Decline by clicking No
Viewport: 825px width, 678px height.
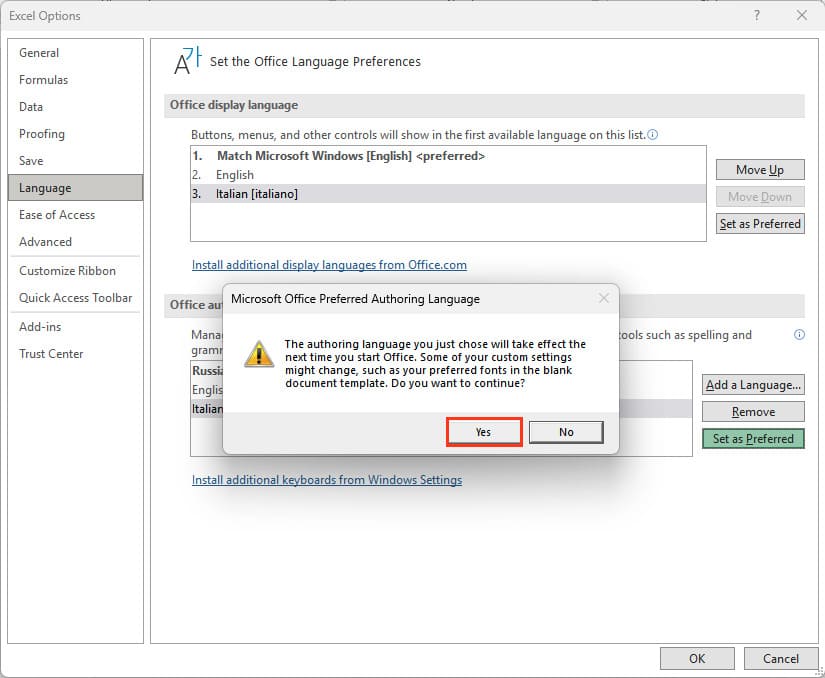point(566,432)
